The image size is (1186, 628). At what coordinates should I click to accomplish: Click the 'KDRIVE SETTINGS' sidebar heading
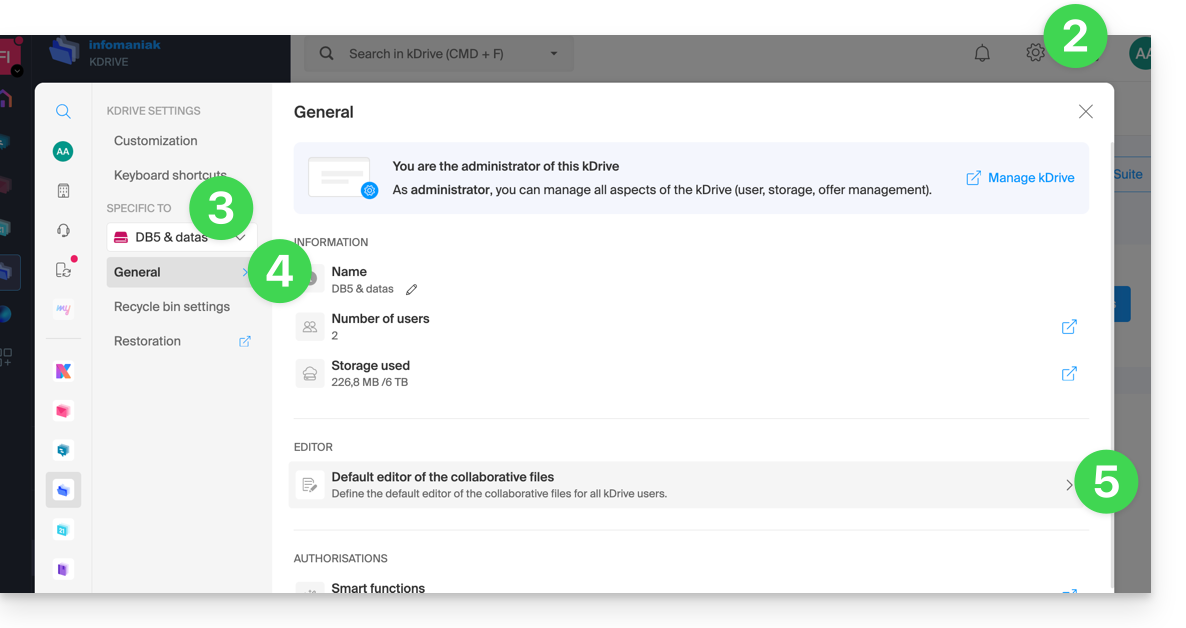coord(154,110)
